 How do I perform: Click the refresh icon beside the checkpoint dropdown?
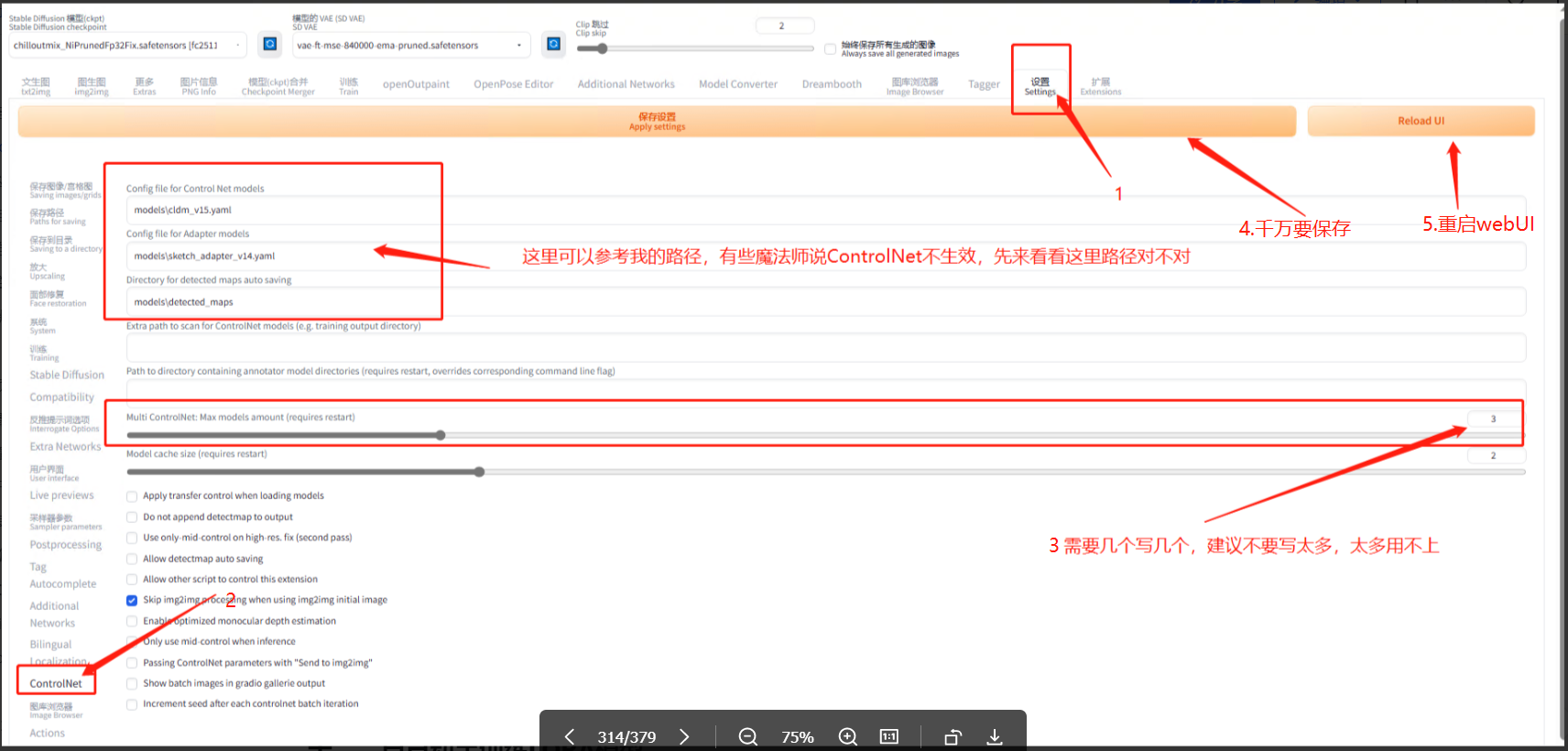tap(269, 44)
